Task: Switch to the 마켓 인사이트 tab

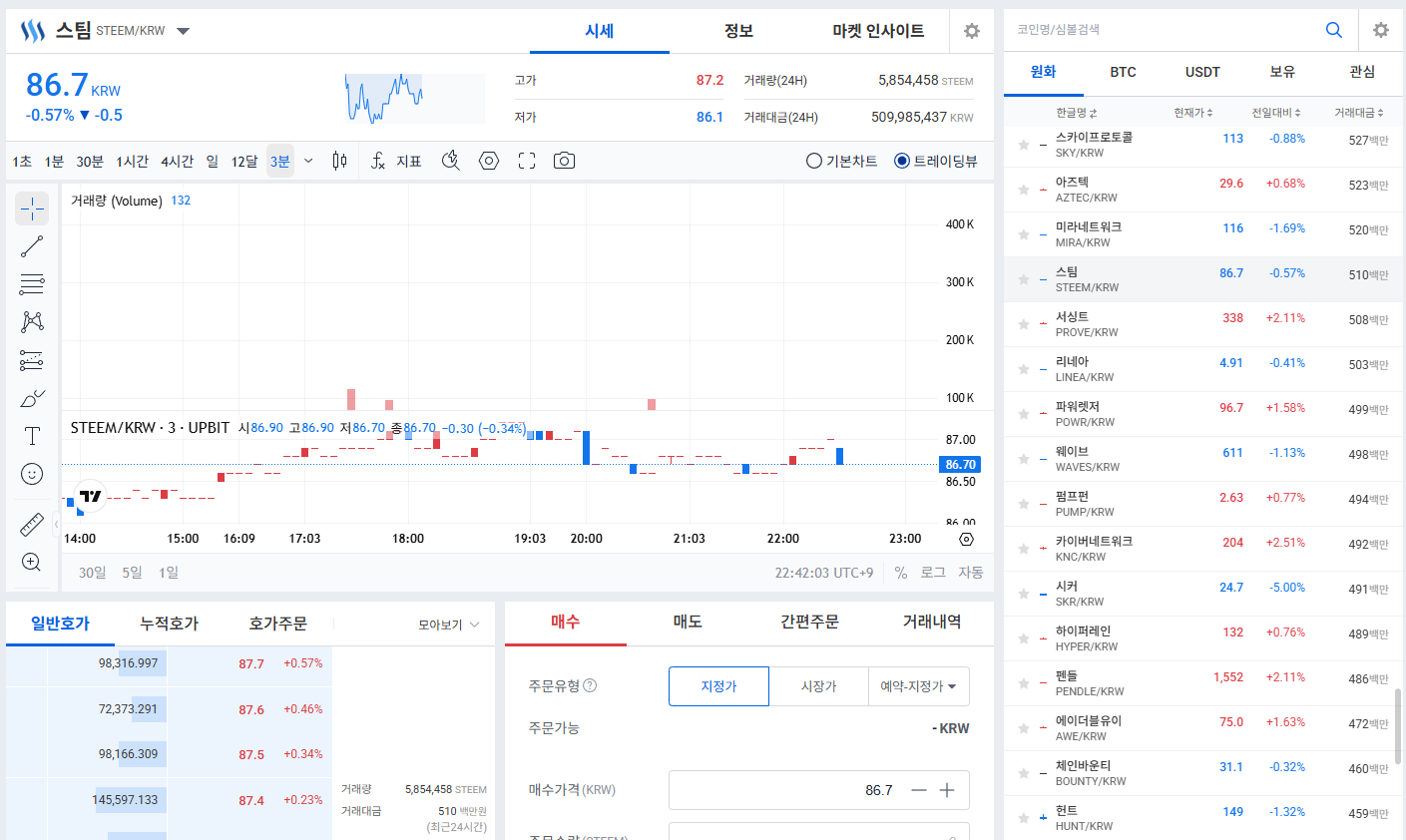Action: pos(878,31)
